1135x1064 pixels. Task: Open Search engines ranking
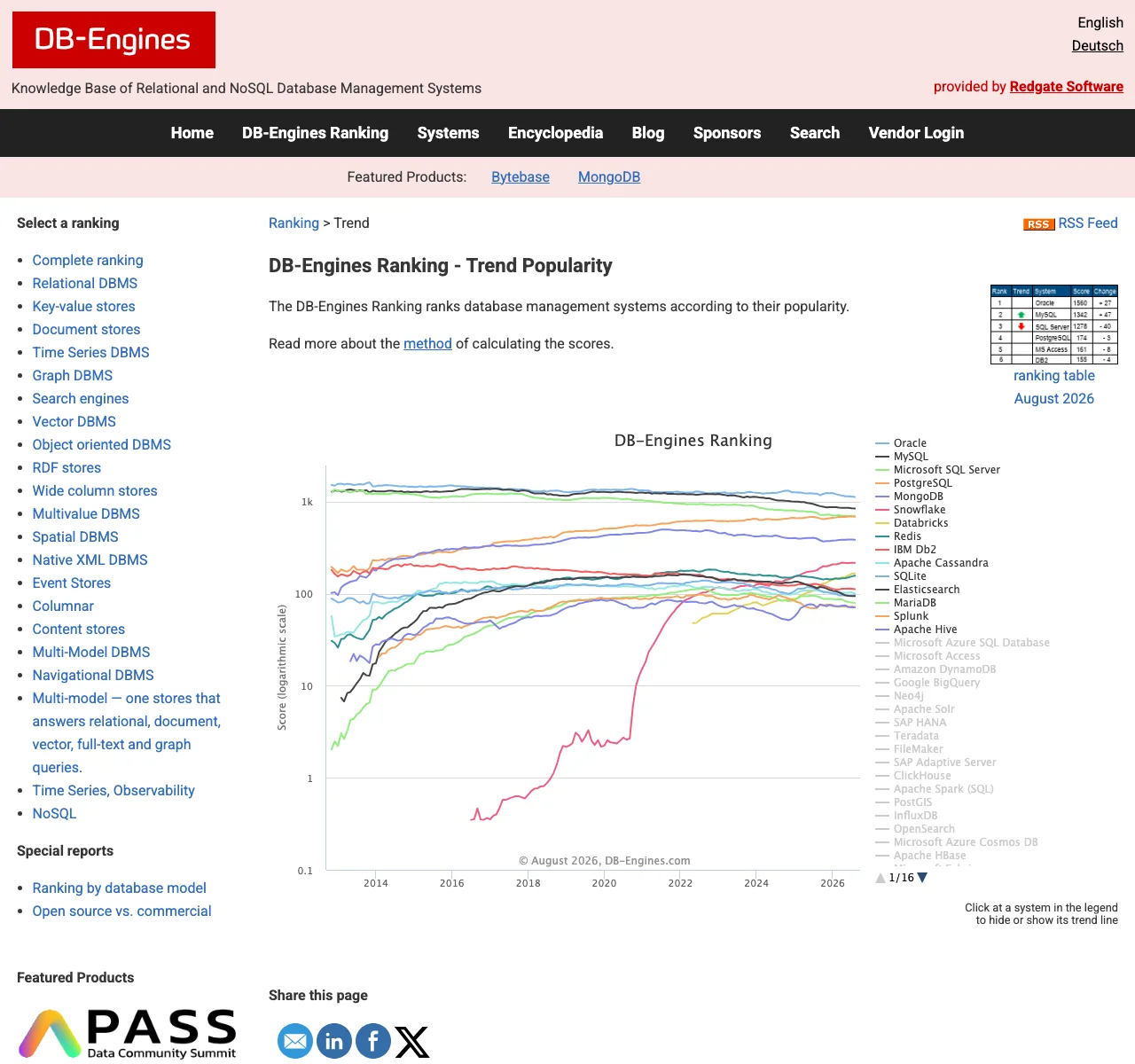(x=81, y=399)
